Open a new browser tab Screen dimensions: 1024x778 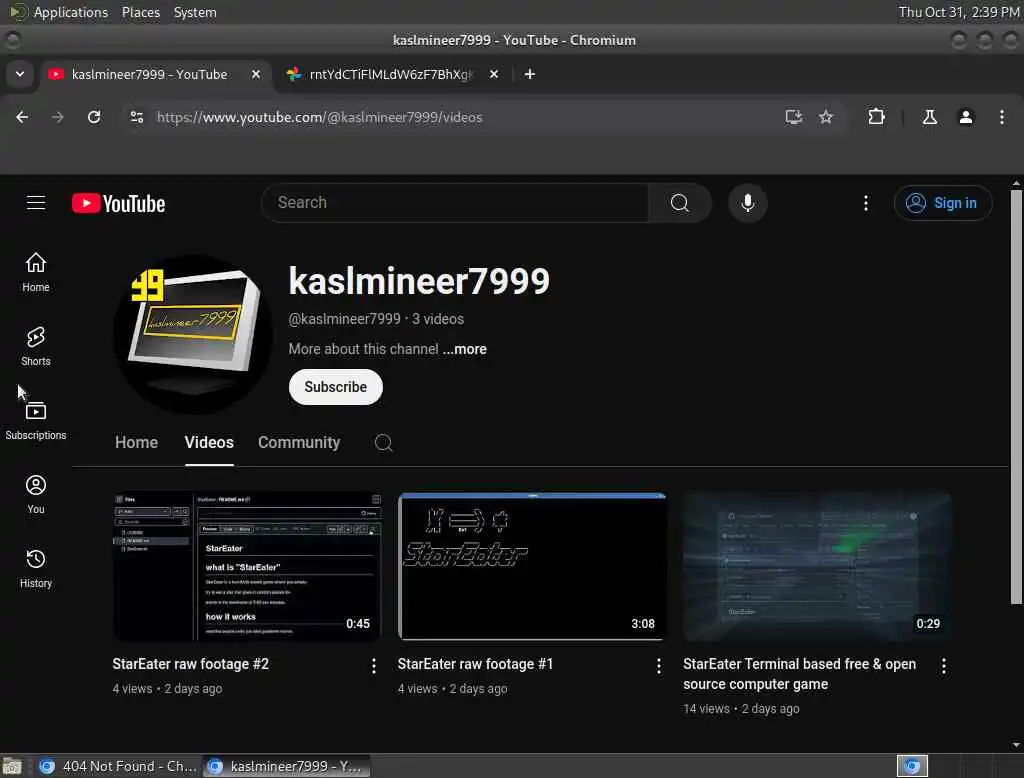pyautogui.click(x=530, y=74)
